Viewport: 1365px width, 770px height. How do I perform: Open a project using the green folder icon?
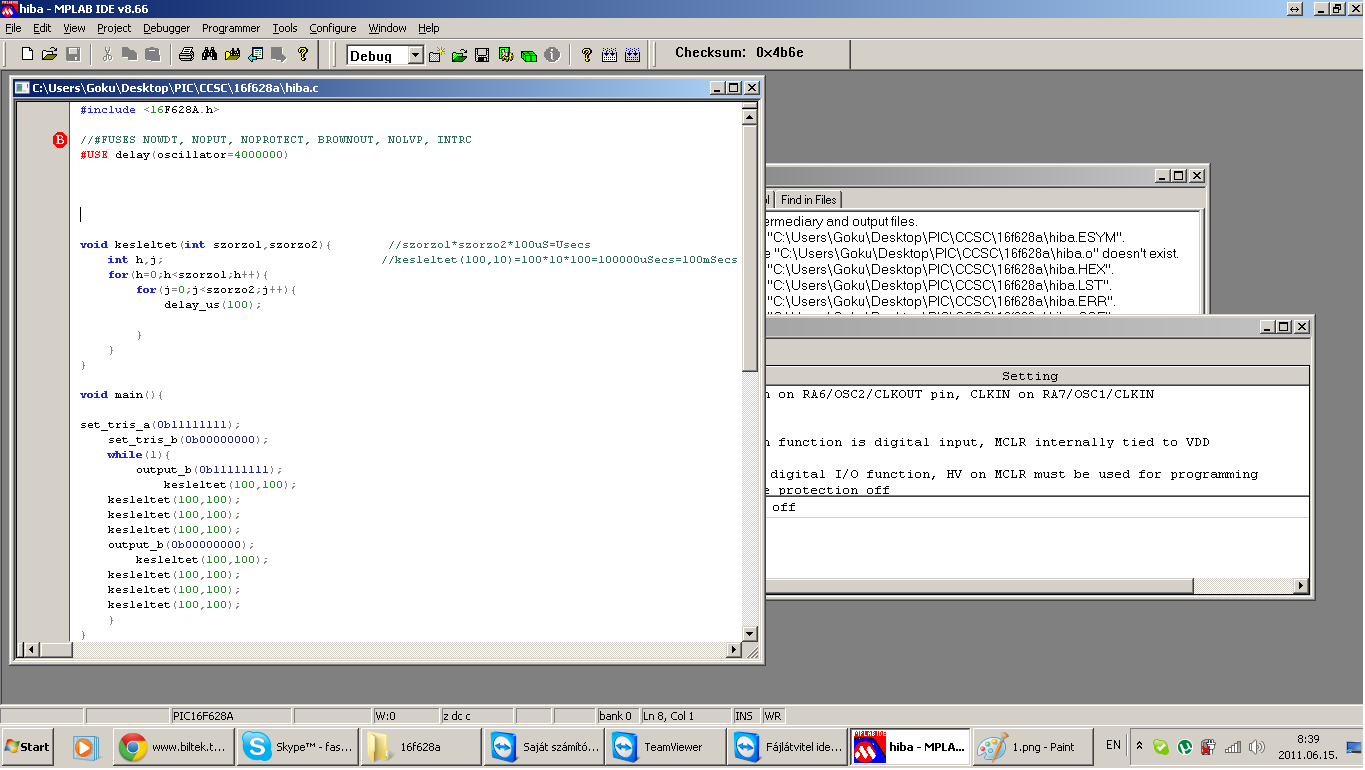click(x=459, y=55)
